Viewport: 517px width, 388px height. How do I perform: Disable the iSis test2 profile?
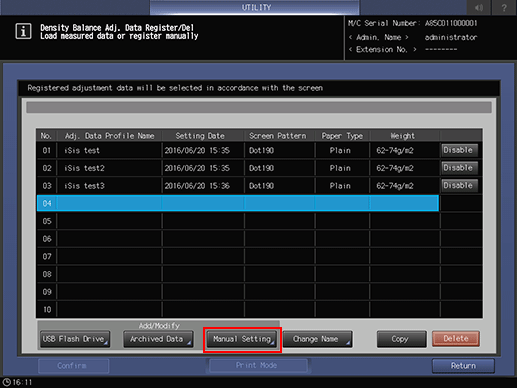(x=458, y=168)
